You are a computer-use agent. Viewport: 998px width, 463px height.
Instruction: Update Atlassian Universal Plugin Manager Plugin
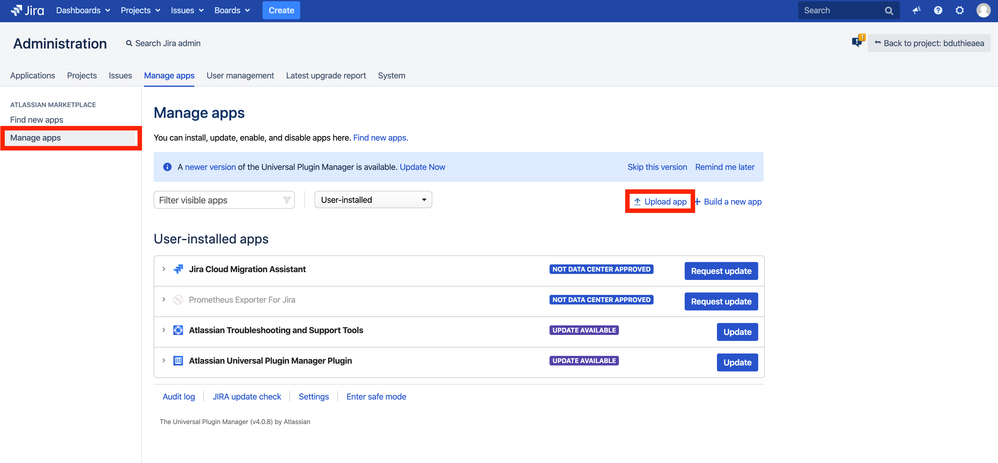point(738,362)
